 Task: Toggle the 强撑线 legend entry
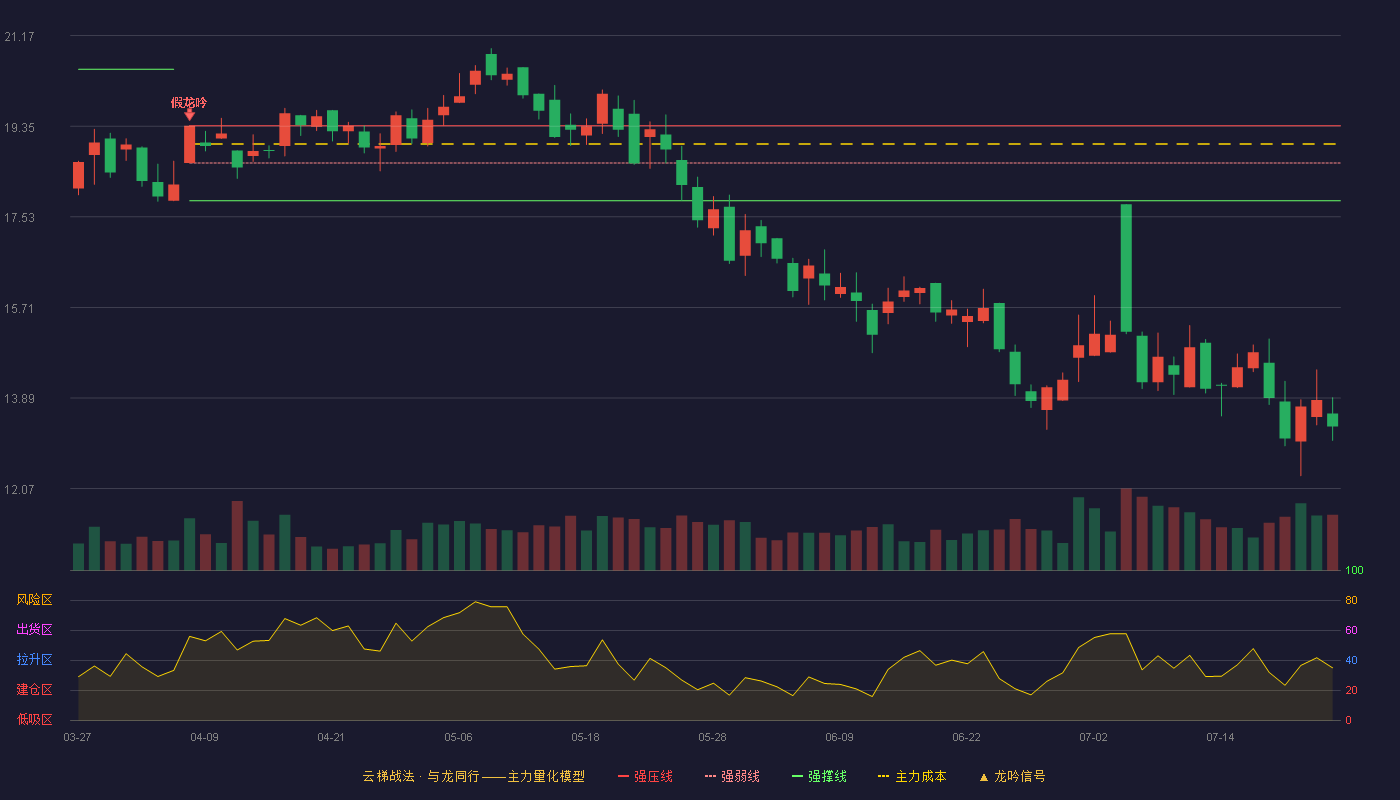pos(819,776)
